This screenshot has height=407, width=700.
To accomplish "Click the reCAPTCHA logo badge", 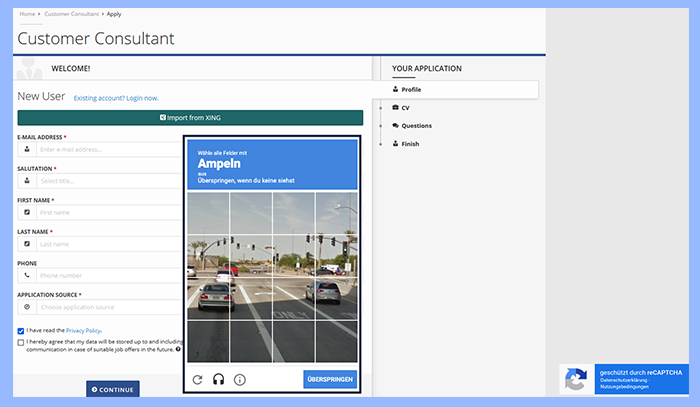I will (x=576, y=379).
